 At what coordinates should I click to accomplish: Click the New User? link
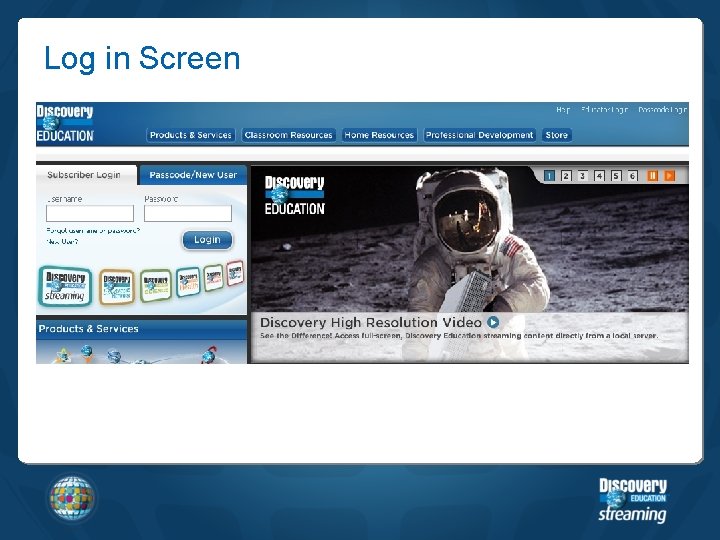coord(62,242)
